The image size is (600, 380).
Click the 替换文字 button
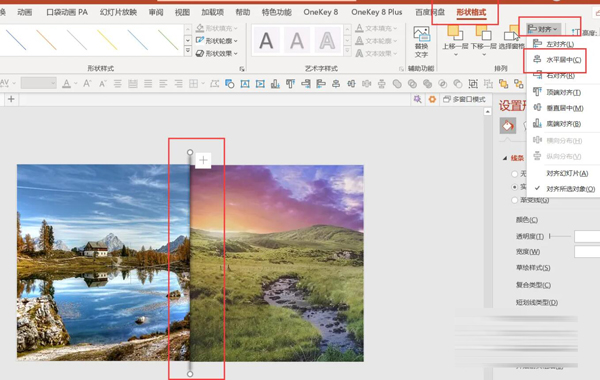[x=421, y=42]
